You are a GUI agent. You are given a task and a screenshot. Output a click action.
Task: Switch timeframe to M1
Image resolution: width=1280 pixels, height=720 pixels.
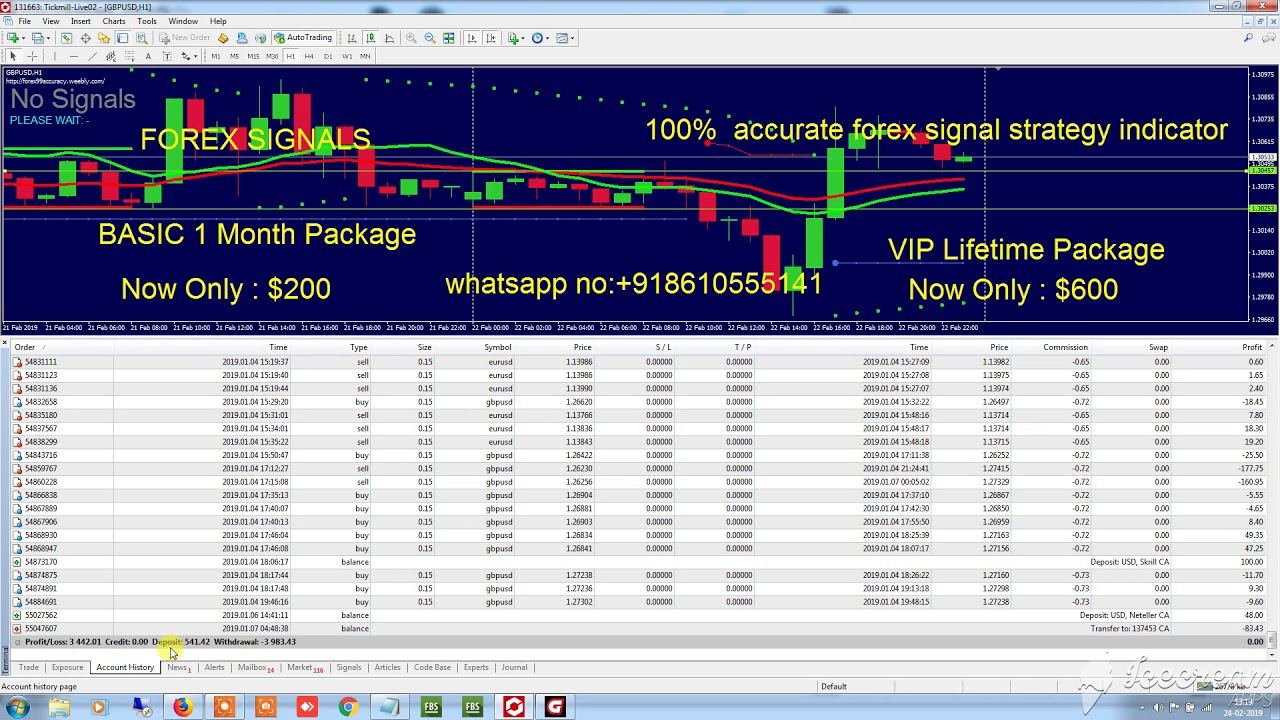(x=215, y=56)
